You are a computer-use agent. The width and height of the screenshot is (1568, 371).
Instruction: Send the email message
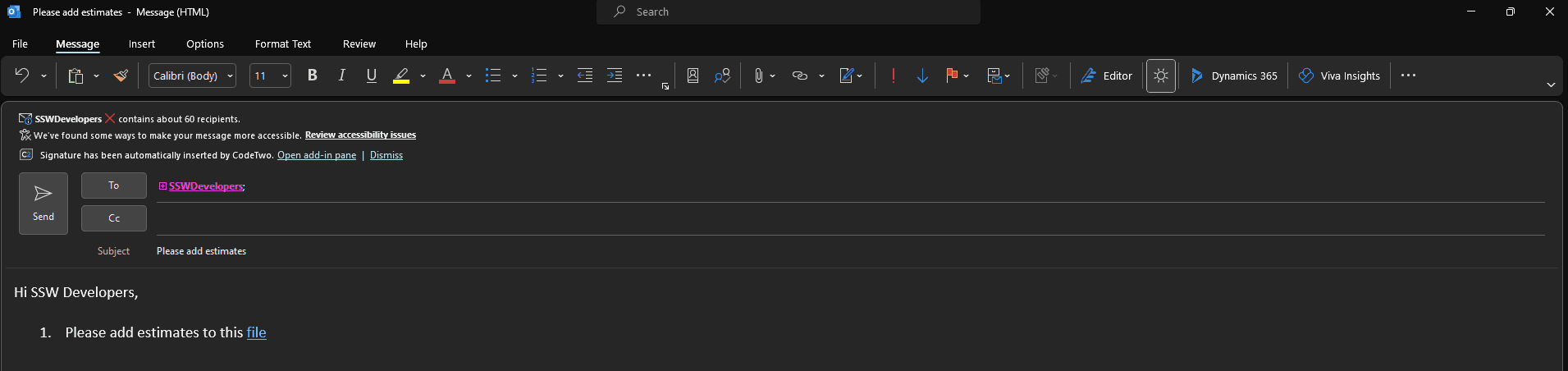pos(43,204)
